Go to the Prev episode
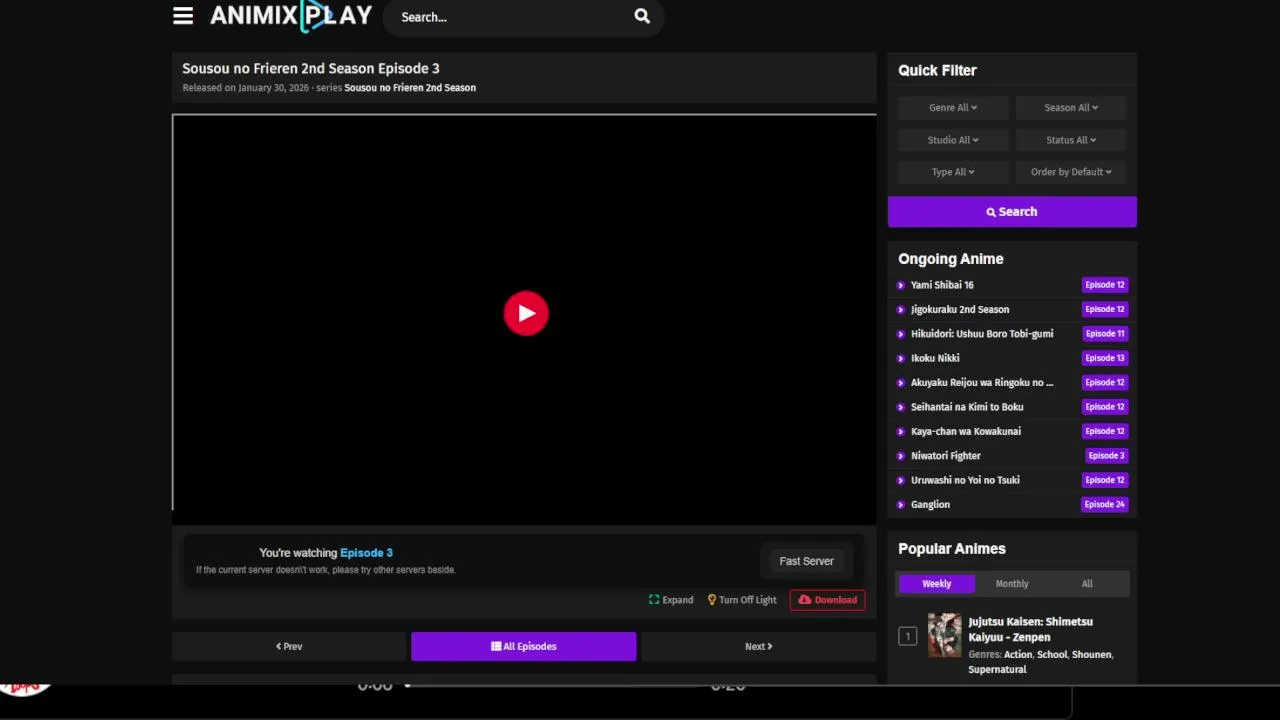Image resolution: width=1280 pixels, height=720 pixels. 289,646
